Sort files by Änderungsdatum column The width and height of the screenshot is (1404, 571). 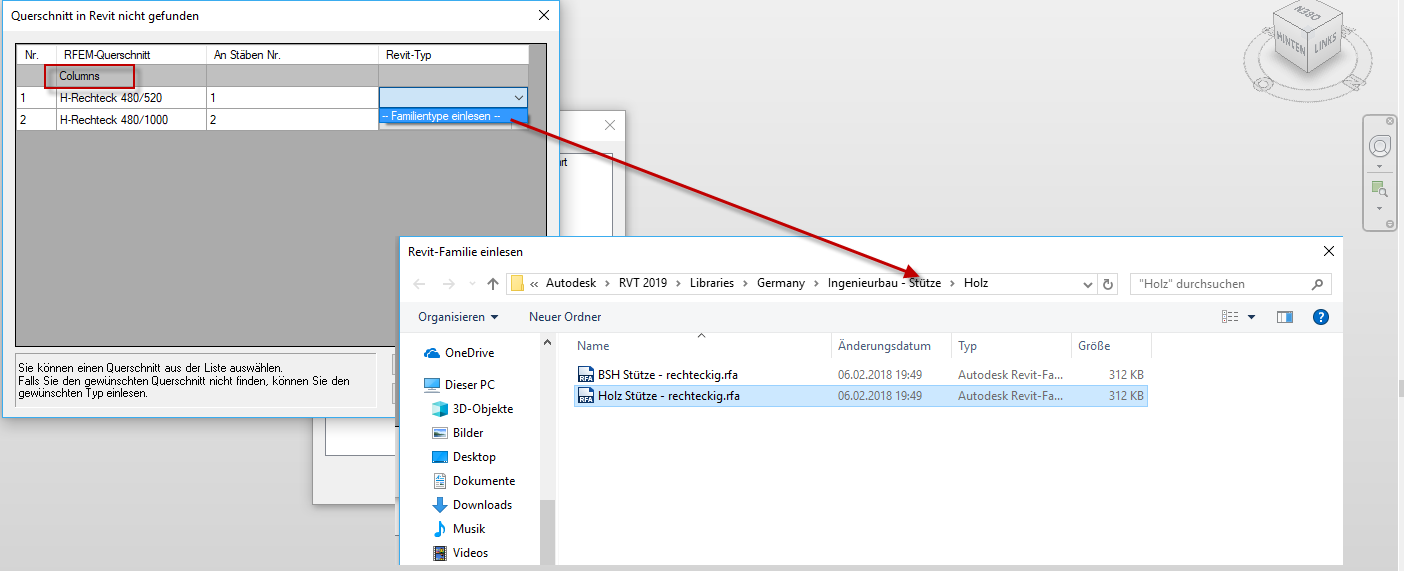click(x=892, y=346)
